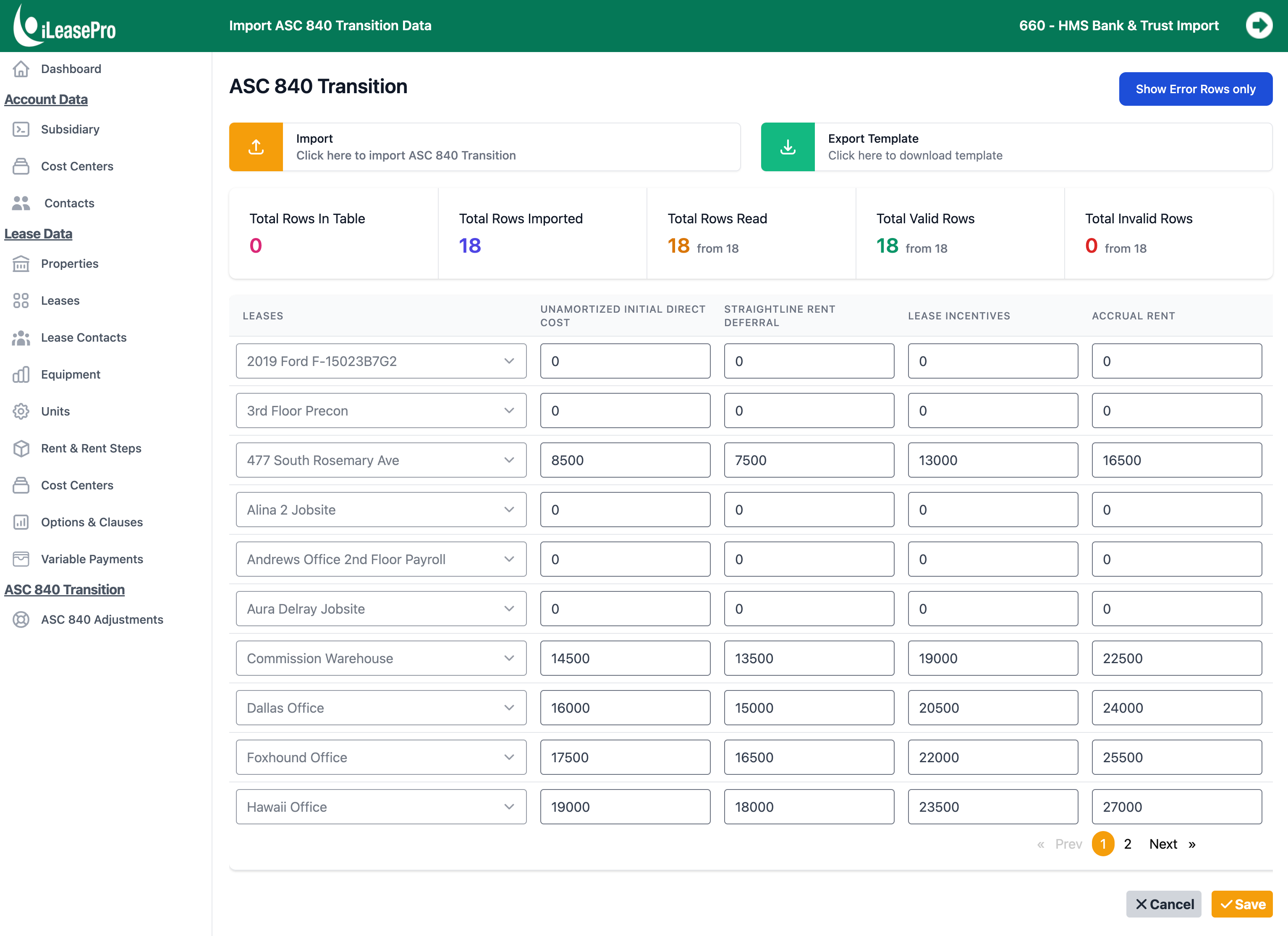Open Contacts in the sidebar

pyautogui.click(x=69, y=203)
